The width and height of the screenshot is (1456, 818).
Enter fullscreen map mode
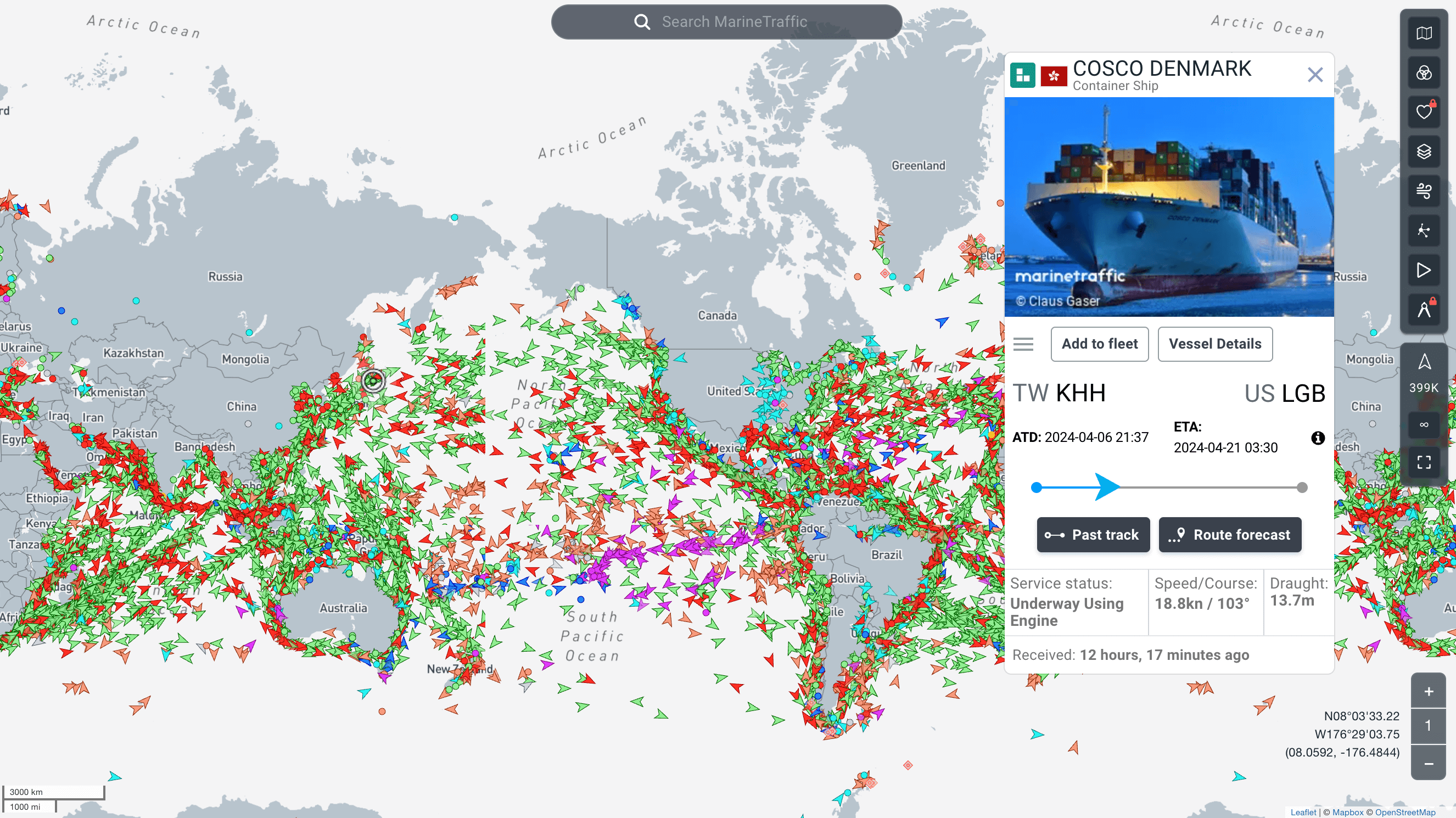point(1424,462)
